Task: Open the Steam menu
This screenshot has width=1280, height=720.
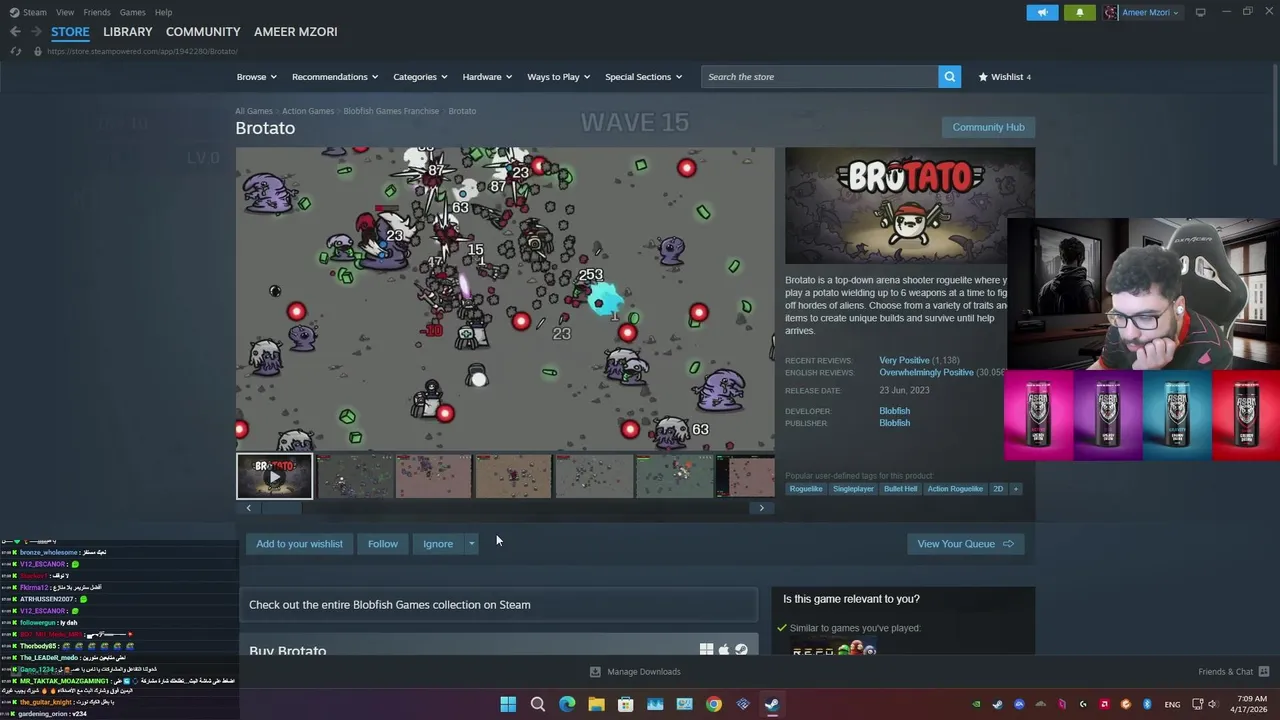Action: click(x=35, y=12)
